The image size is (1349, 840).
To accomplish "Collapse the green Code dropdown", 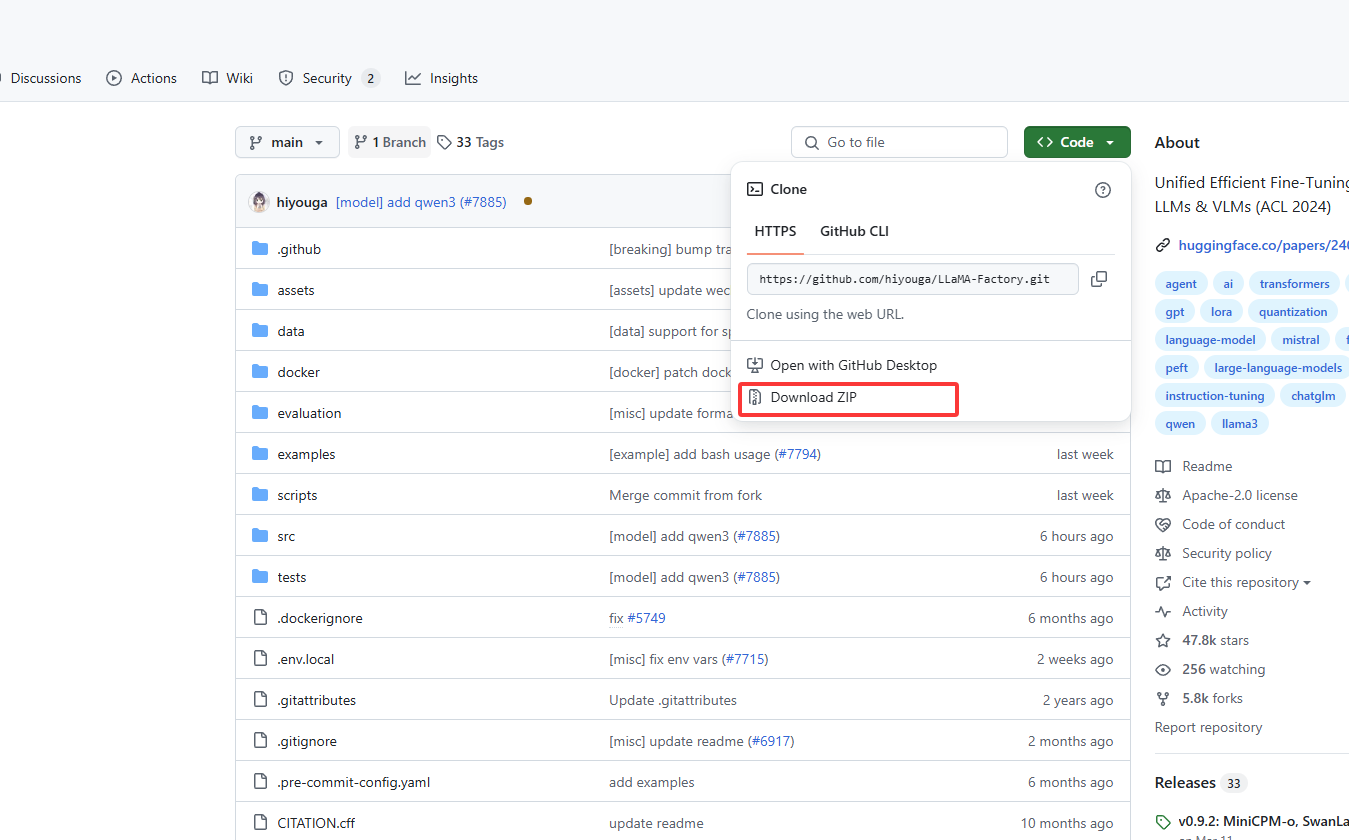I will point(1077,142).
